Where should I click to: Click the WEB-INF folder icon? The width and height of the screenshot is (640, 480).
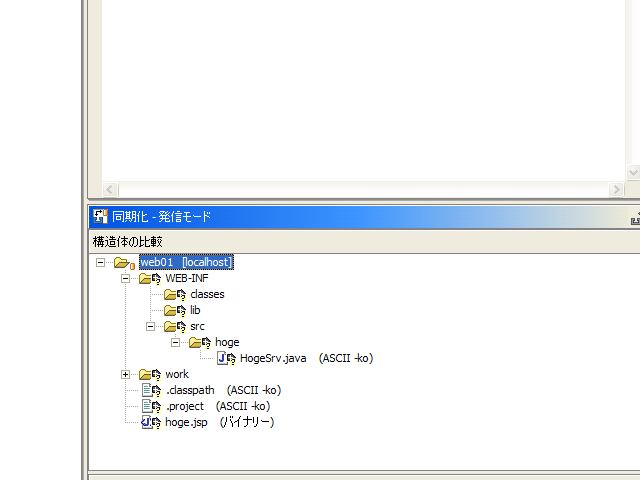click(x=150, y=279)
